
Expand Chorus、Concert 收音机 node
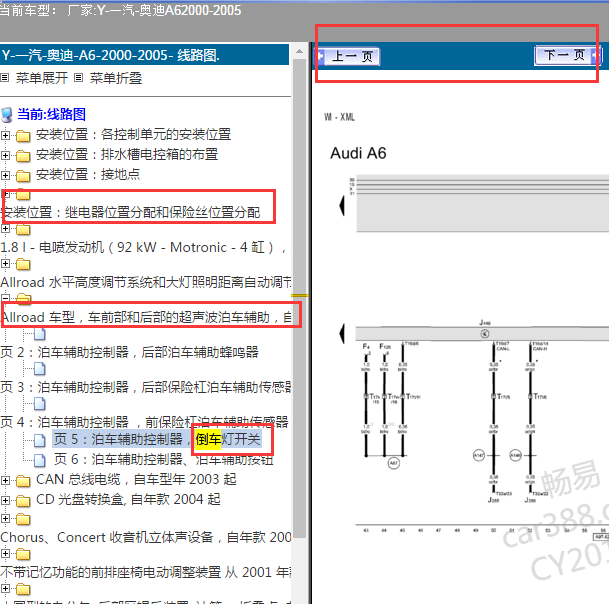[5, 519]
